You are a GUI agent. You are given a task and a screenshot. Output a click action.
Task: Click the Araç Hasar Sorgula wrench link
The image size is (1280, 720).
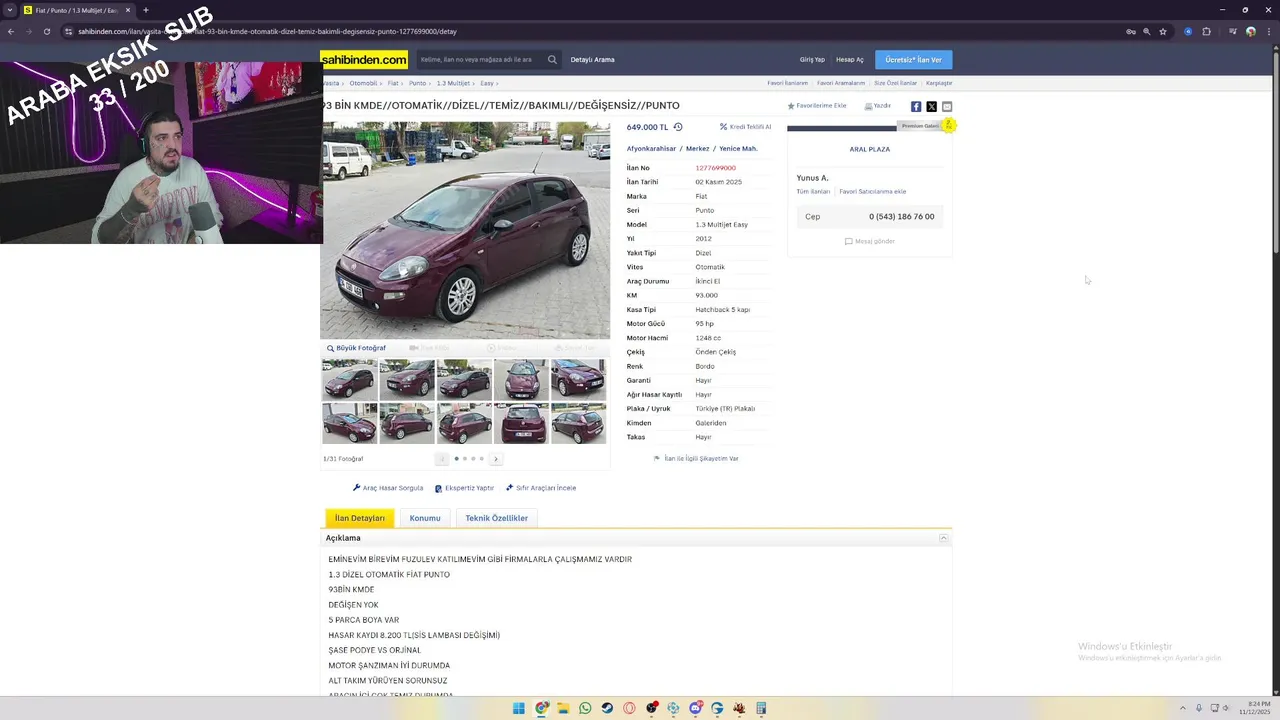(388, 488)
